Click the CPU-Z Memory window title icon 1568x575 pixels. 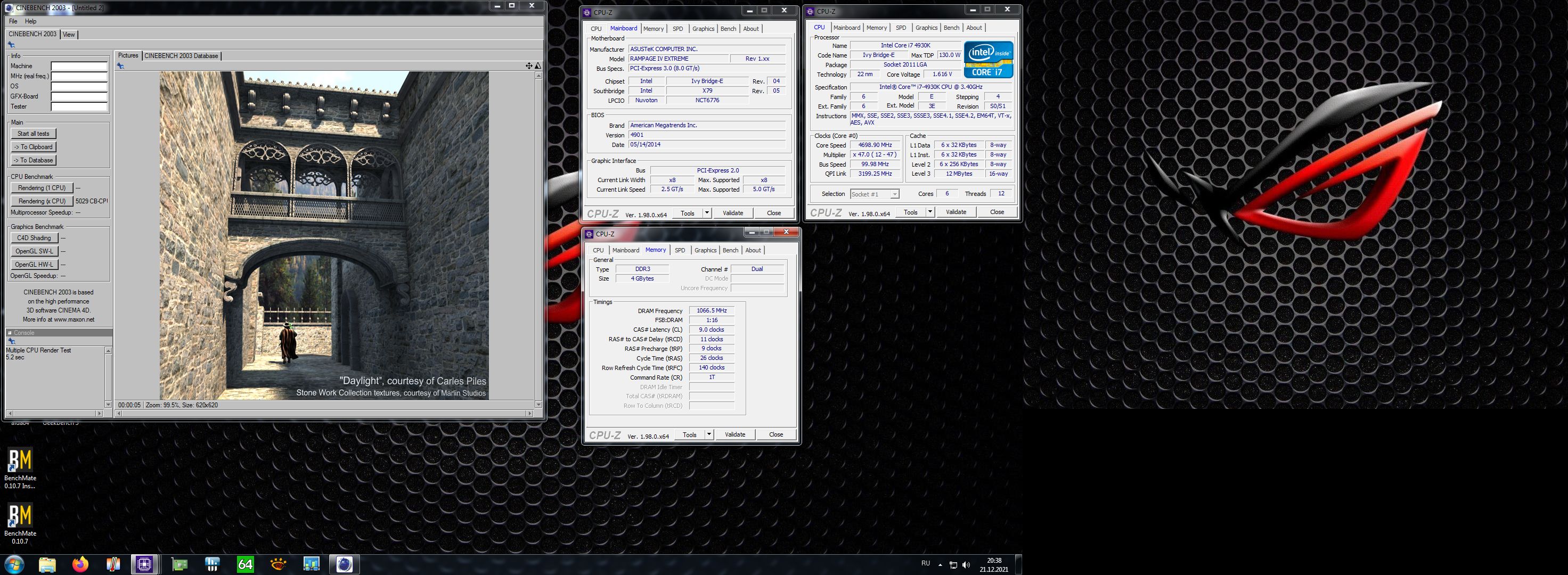pos(589,234)
